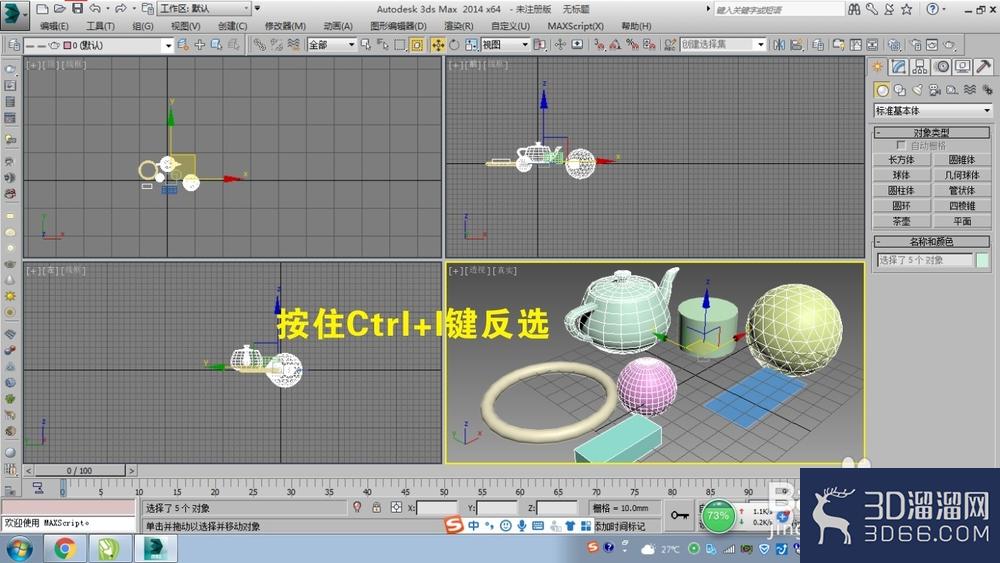Image resolution: width=1000 pixels, height=563 pixels.
Task: Toggle the Window/Crossing selection icon
Action: 417,45
